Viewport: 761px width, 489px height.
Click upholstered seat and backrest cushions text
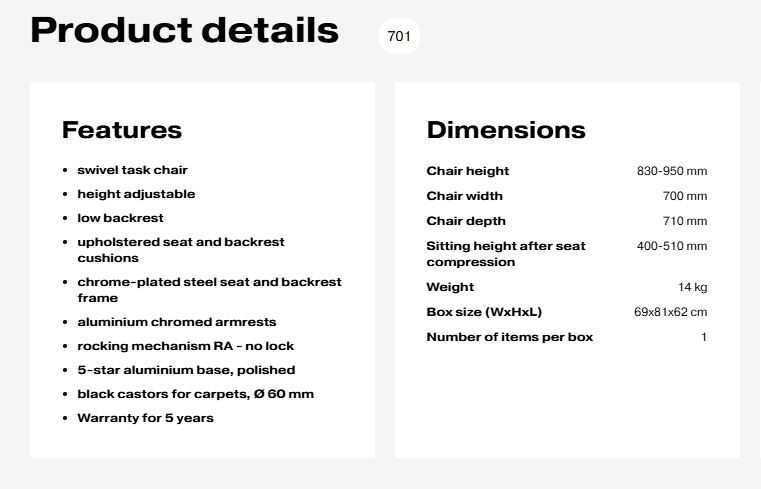click(x=180, y=250)
